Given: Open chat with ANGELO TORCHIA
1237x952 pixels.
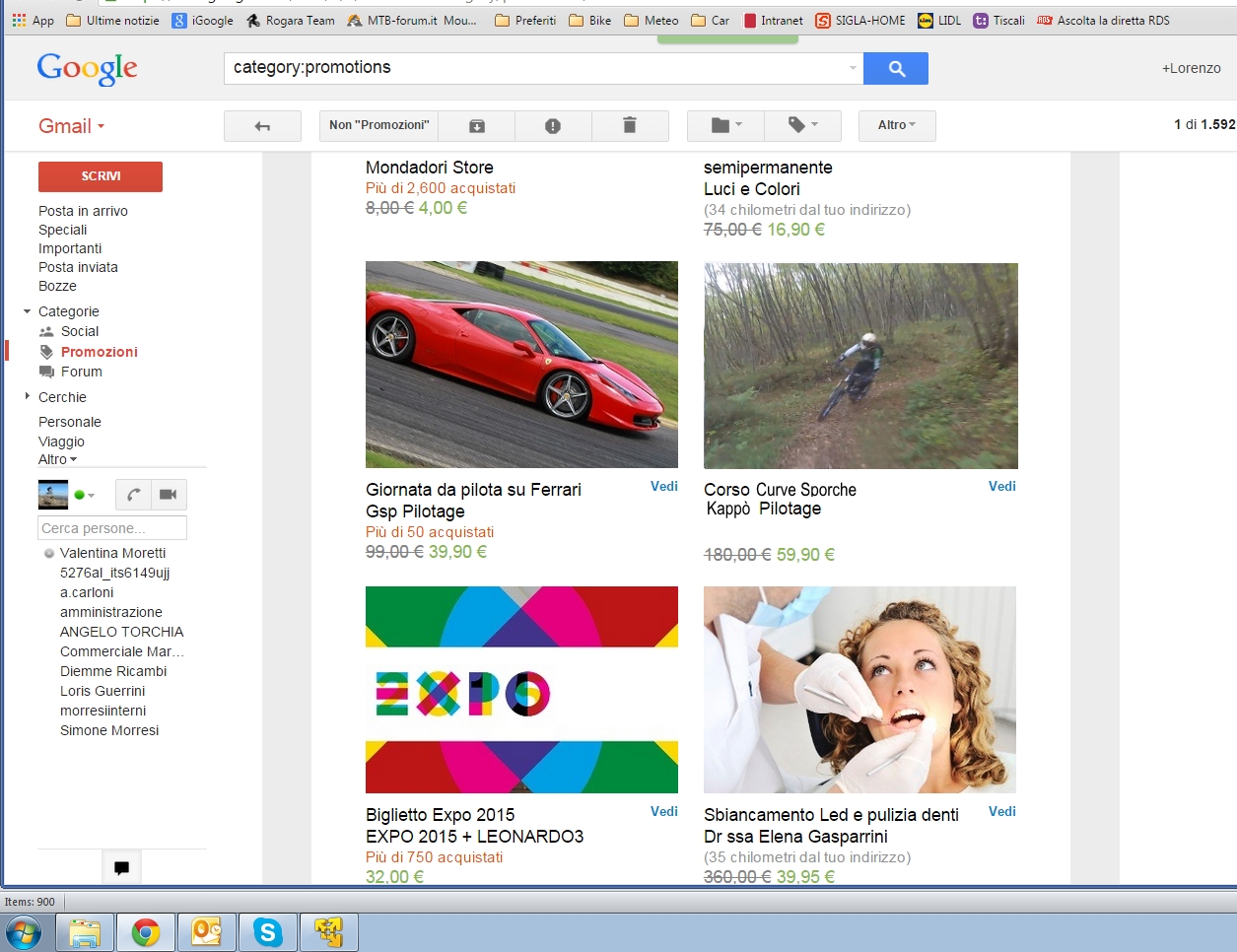Looking at the screenshot, I should [121, 632].
